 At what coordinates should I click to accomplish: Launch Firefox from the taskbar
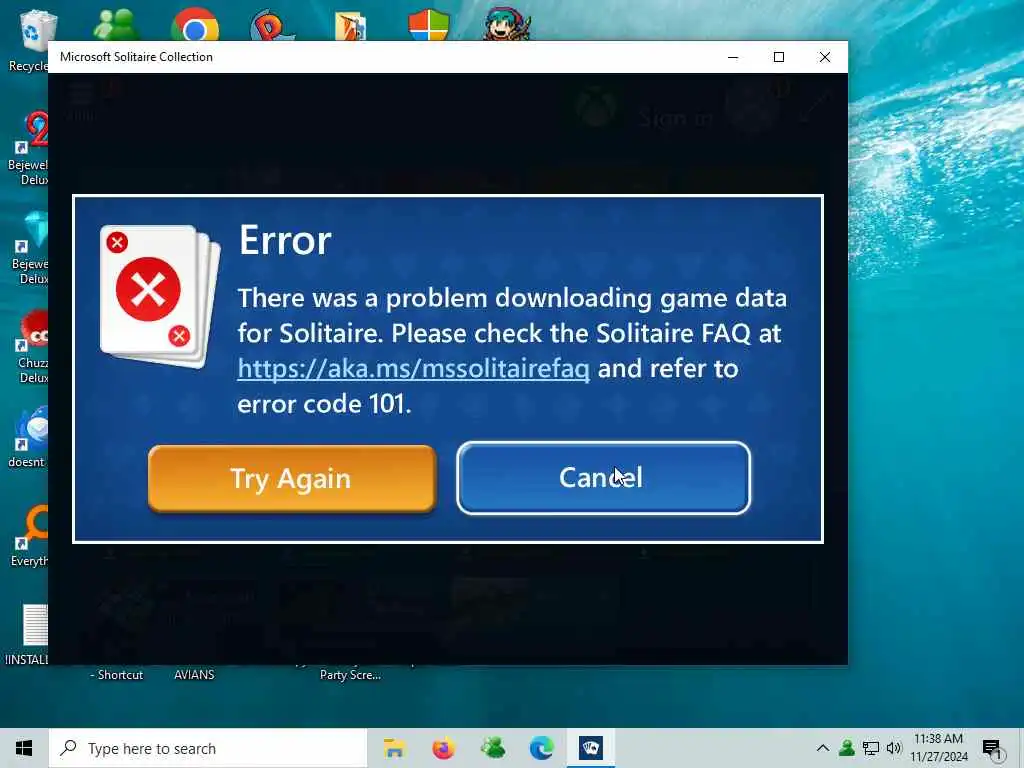tap(443, 748)
